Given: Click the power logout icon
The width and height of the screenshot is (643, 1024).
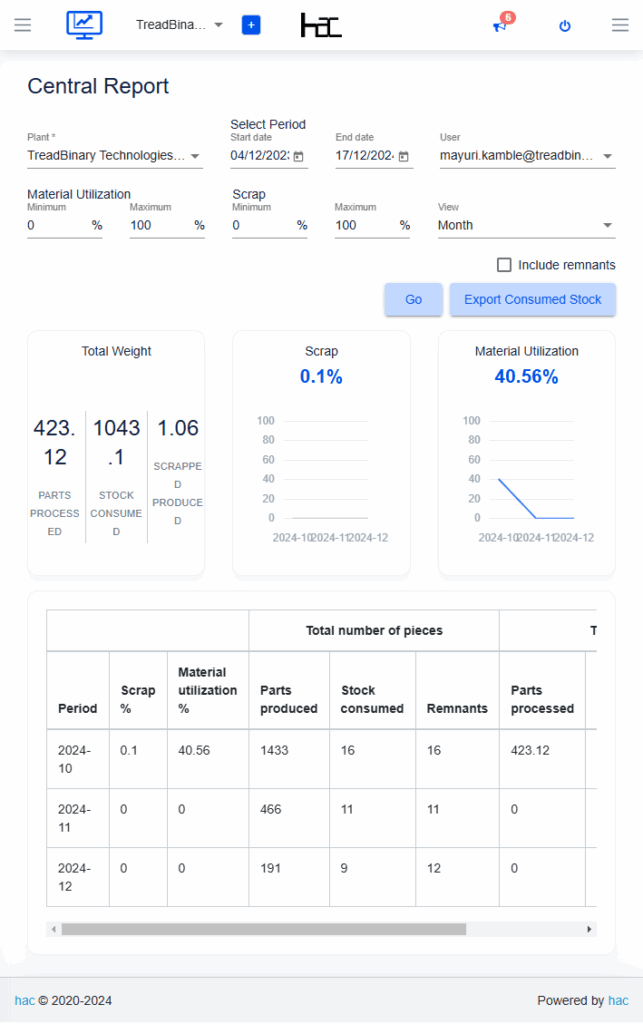Looking at the screenshot, I should click(565, 26).
